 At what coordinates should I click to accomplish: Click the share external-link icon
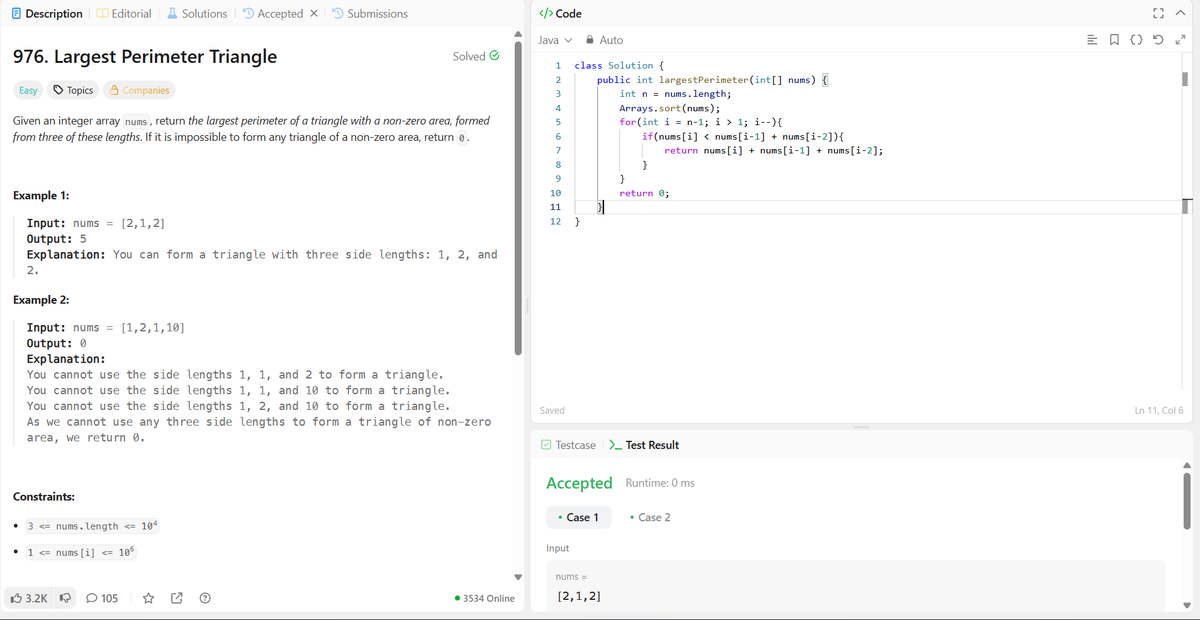(x=176, y=598)
